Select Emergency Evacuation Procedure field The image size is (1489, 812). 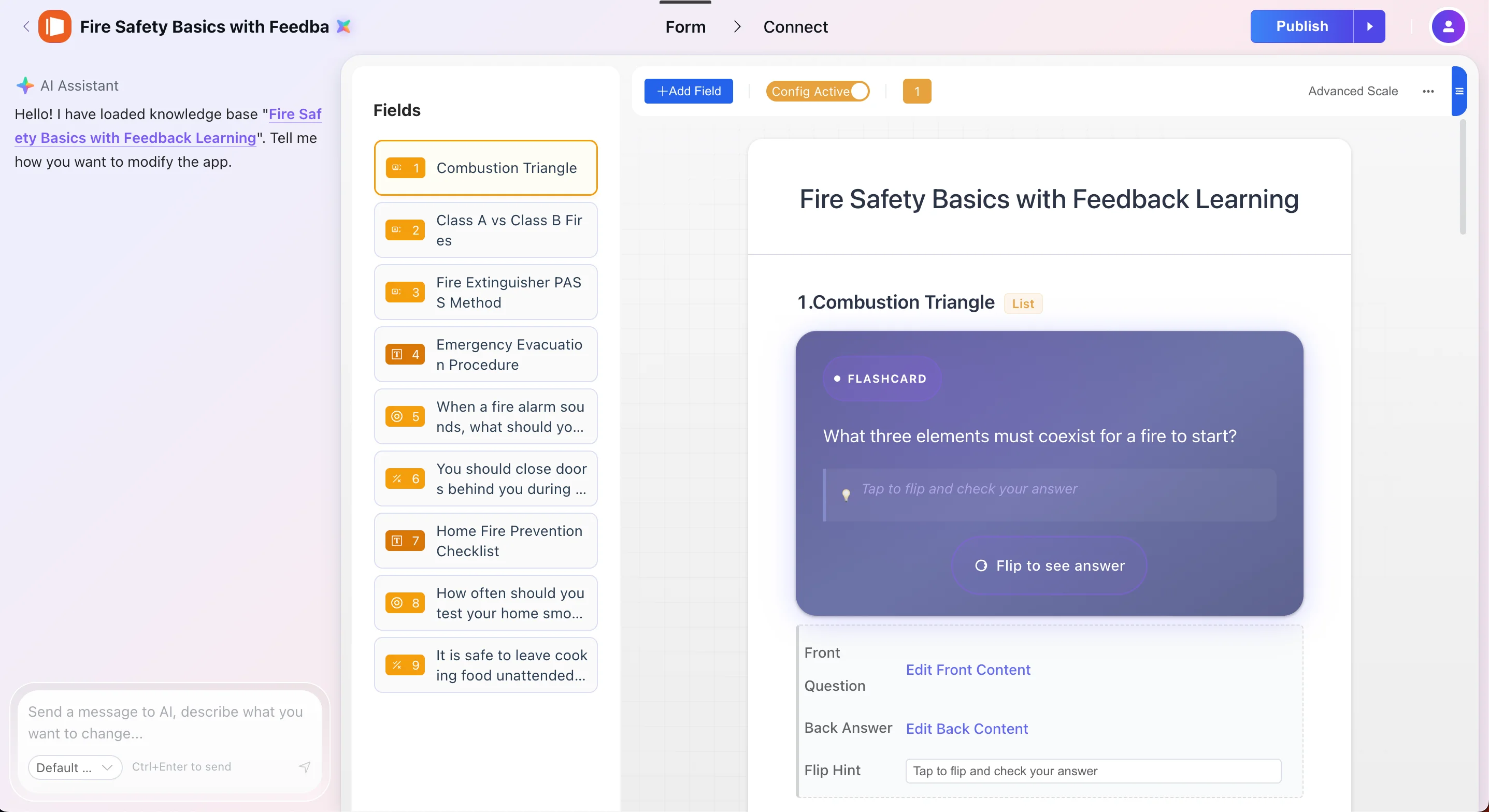(x=485, y=354)
